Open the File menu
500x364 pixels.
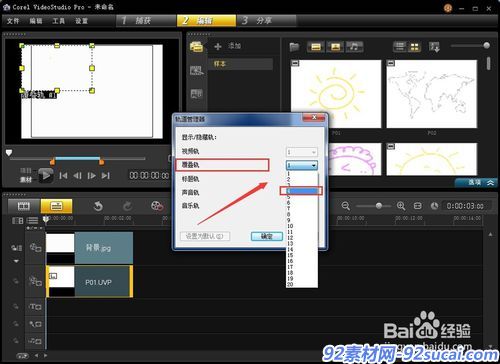point(13,21)
